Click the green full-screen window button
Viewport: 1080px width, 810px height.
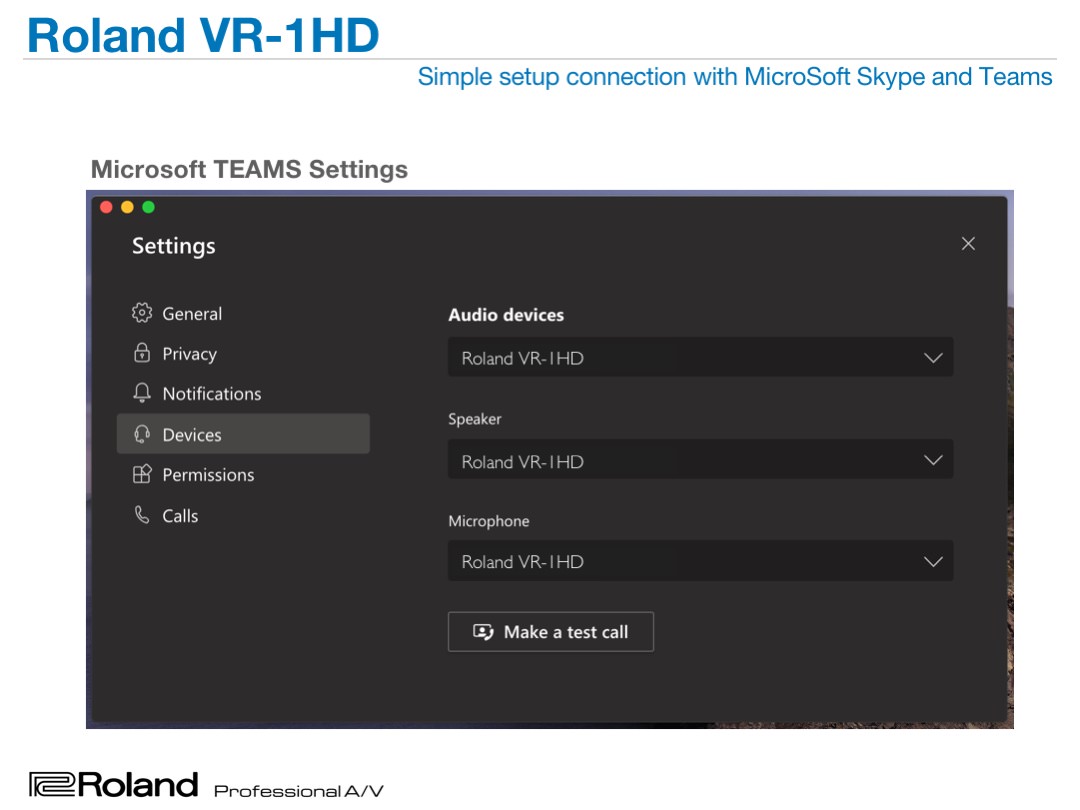click(148, 207)
